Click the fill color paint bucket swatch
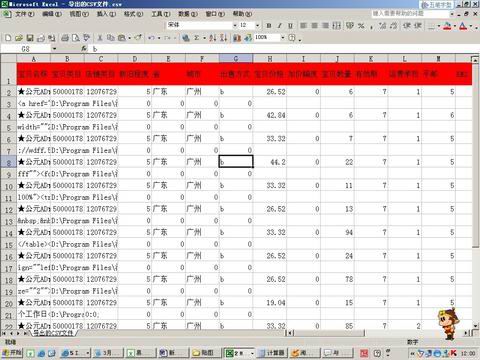 pos(447,26)
